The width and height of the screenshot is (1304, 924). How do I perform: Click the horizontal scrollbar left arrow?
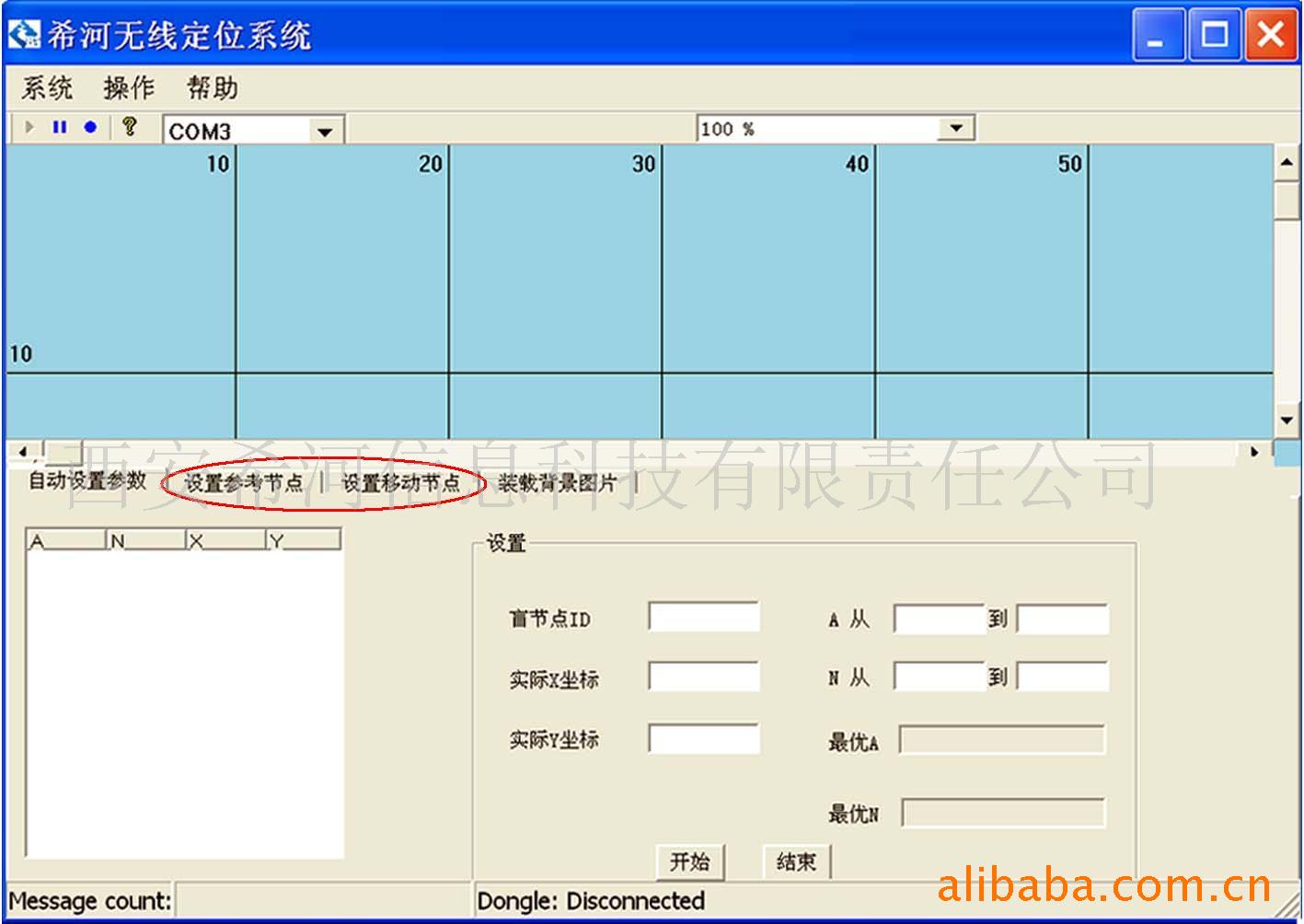coord(23,452)
